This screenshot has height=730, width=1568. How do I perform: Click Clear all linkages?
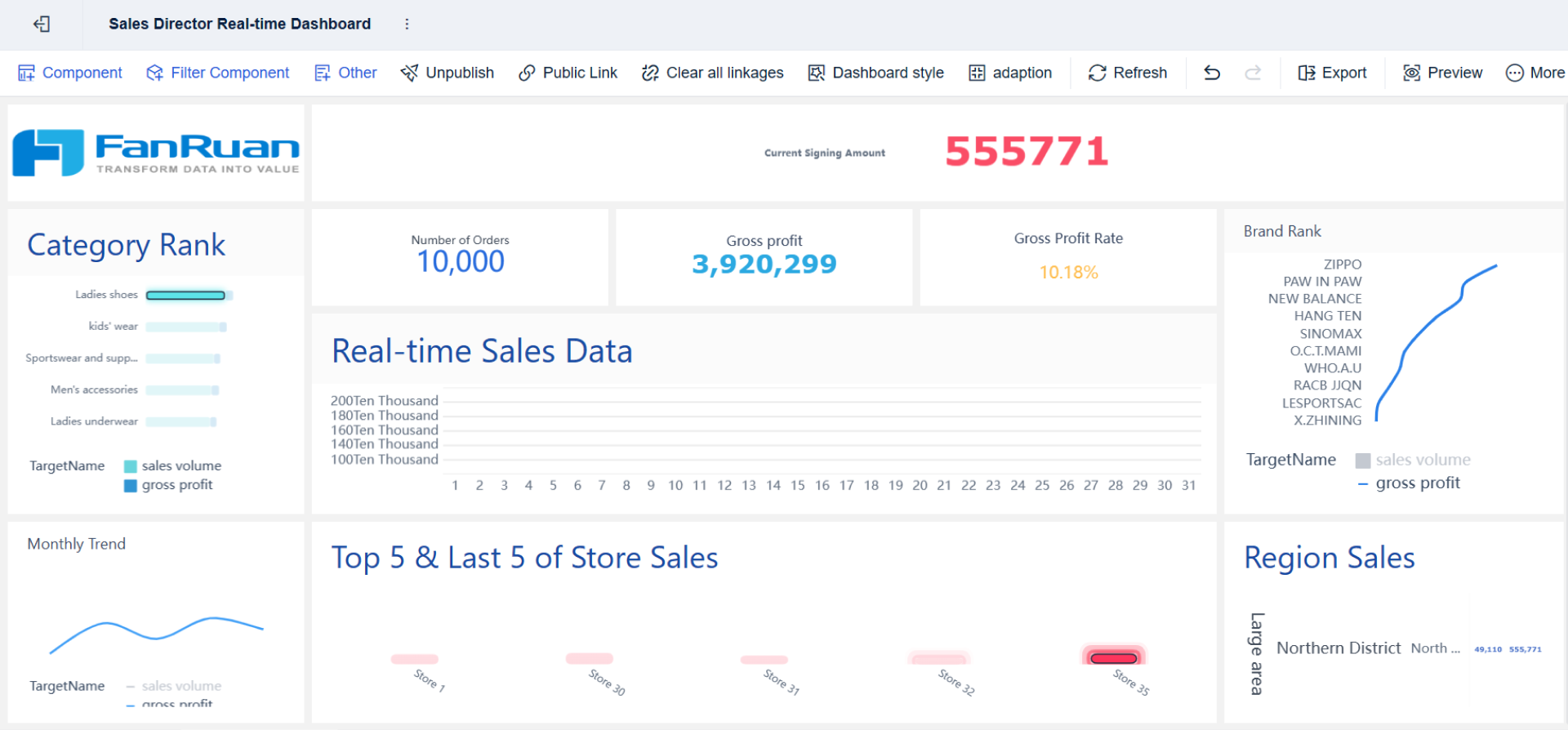(713, 73)
